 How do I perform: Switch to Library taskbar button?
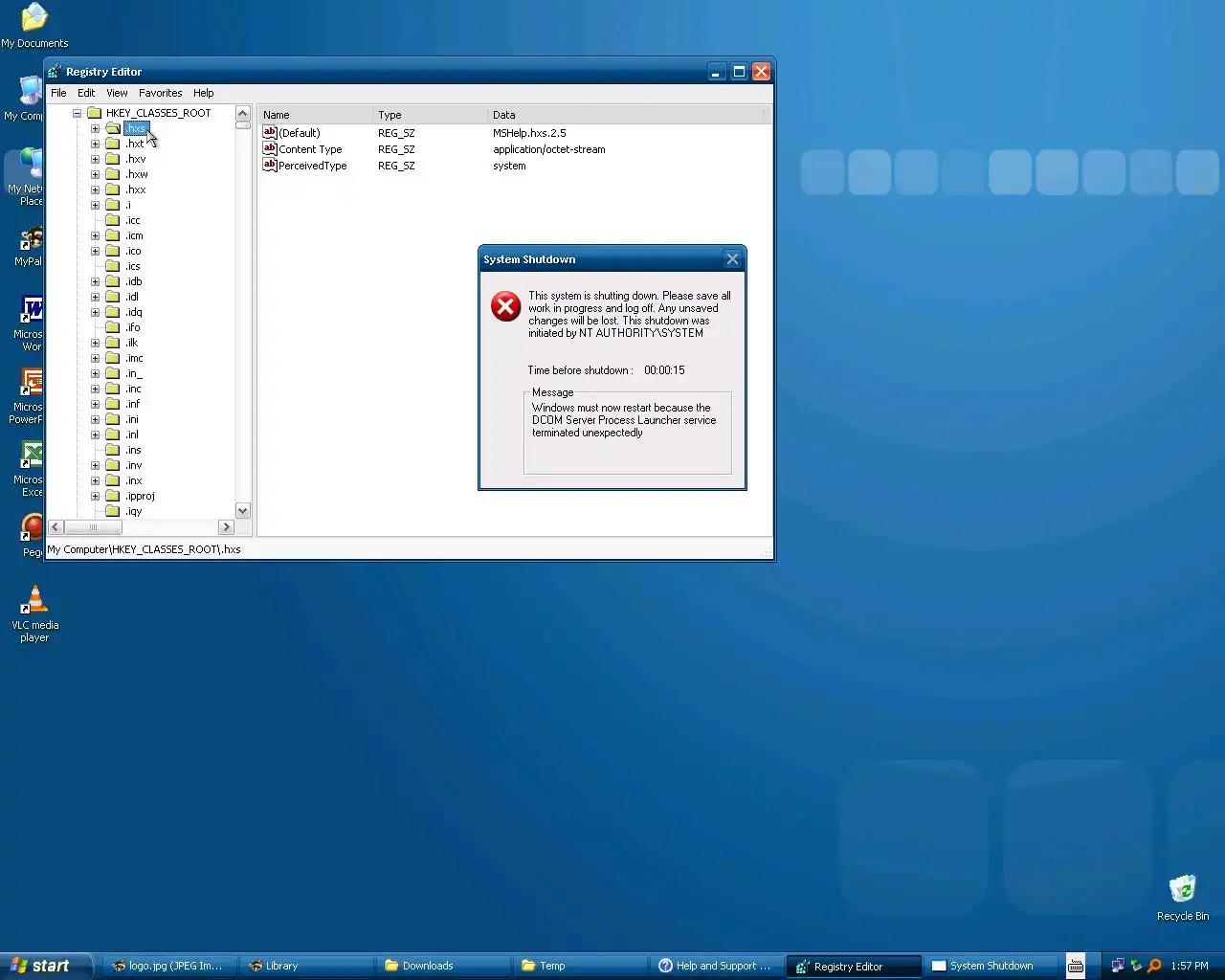[307, 966]
